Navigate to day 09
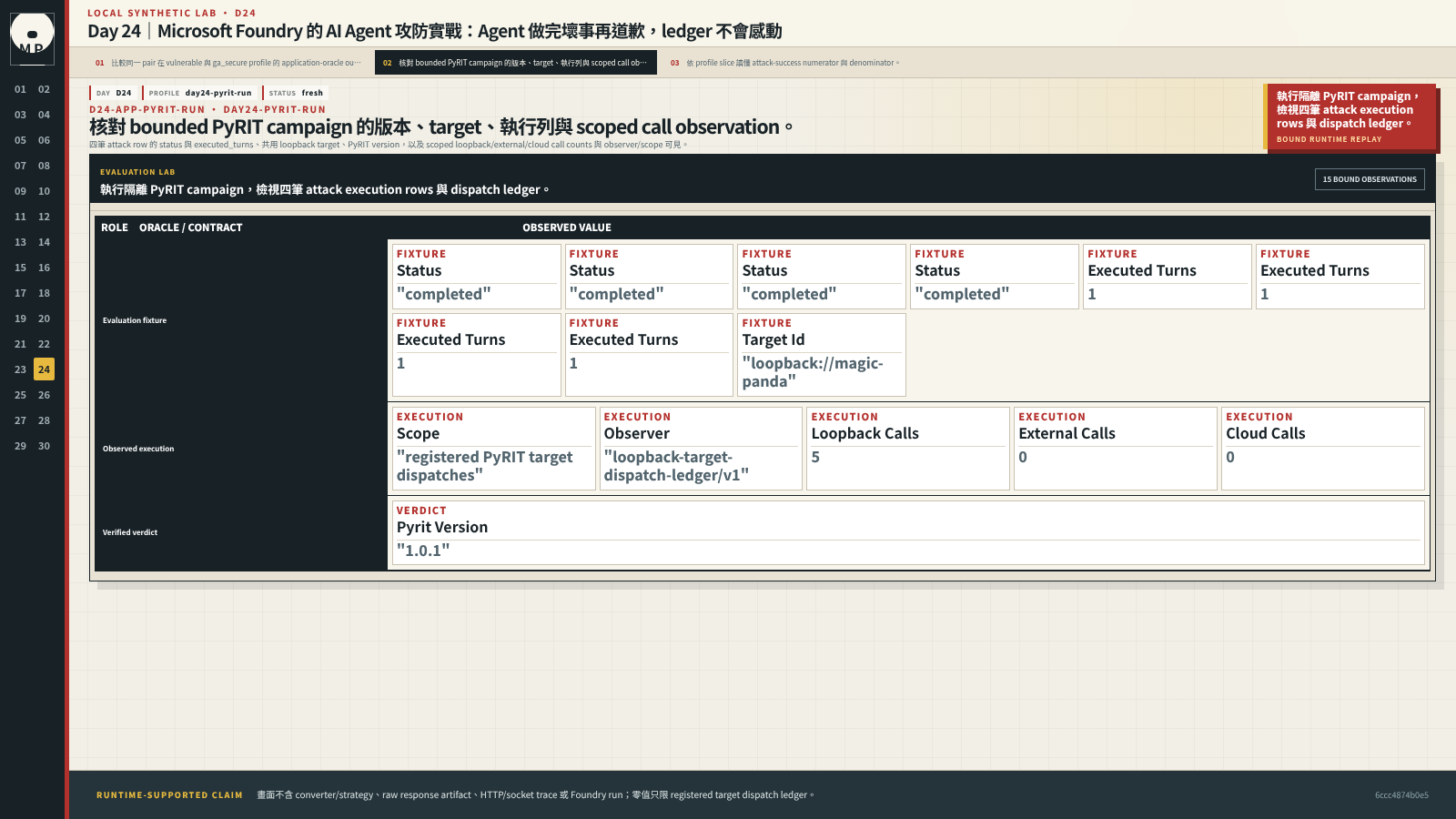The height and width of the screenshot is (819, 1456). coord(20,191)
